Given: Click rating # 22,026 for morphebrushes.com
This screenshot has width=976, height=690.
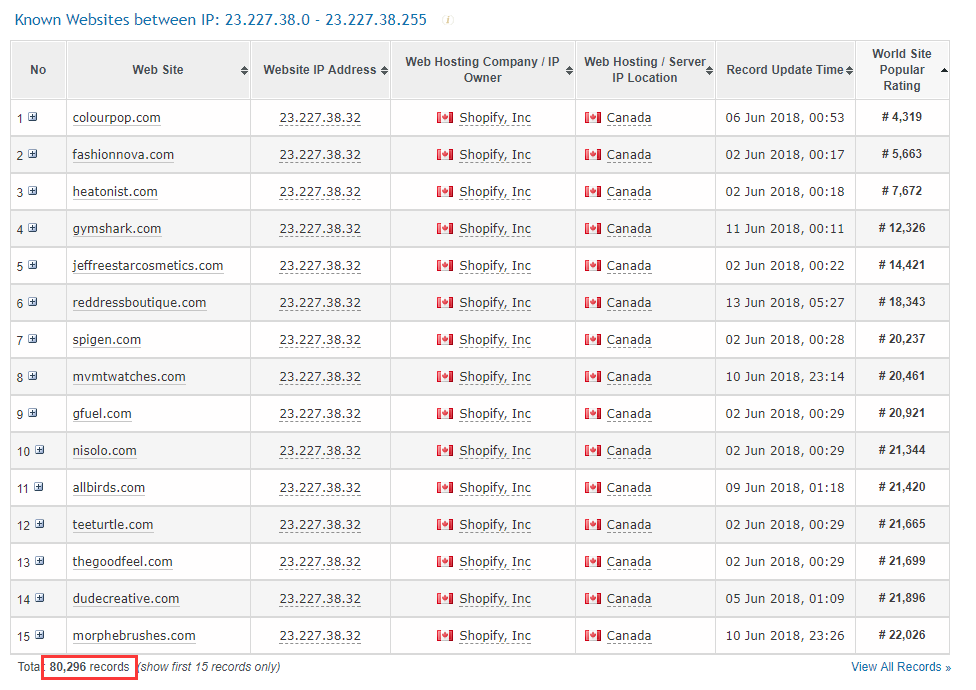Looking at the screenshot, I should point(902,635).
